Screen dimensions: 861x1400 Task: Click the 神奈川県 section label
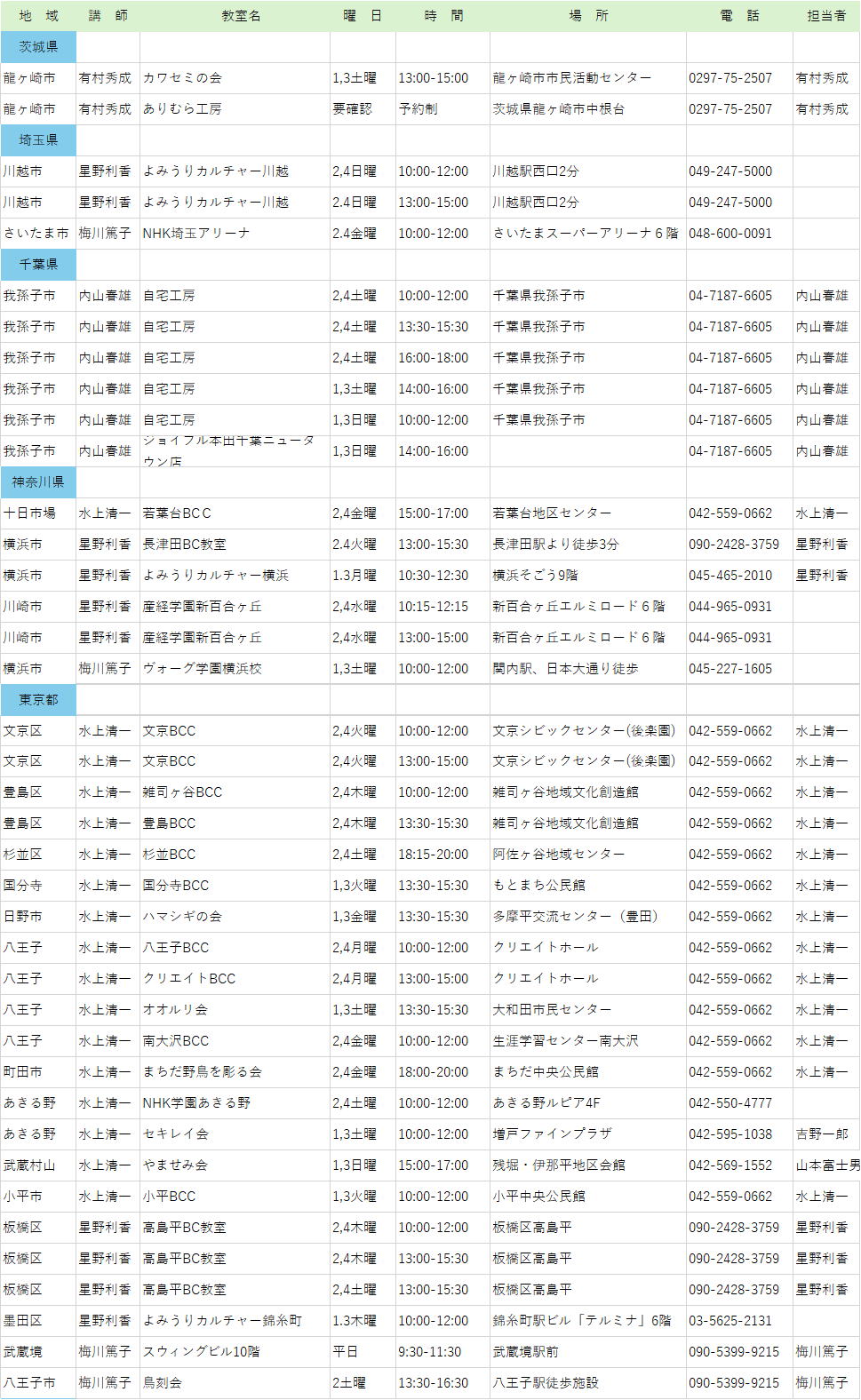tap(38, 482)
